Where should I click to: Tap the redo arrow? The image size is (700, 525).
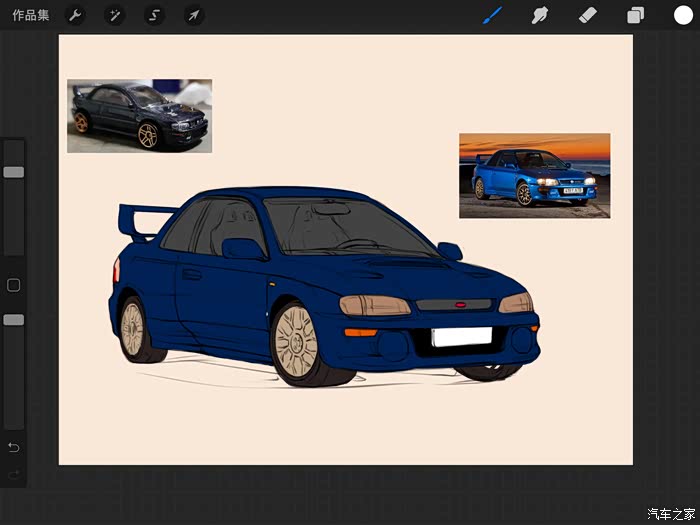[x=13, y=474]
